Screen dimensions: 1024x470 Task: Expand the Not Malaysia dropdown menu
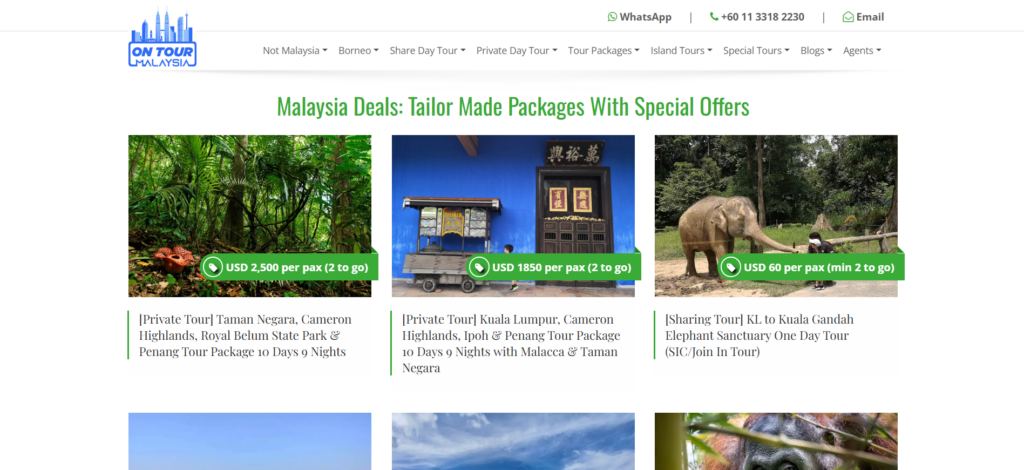pos(295,50)
